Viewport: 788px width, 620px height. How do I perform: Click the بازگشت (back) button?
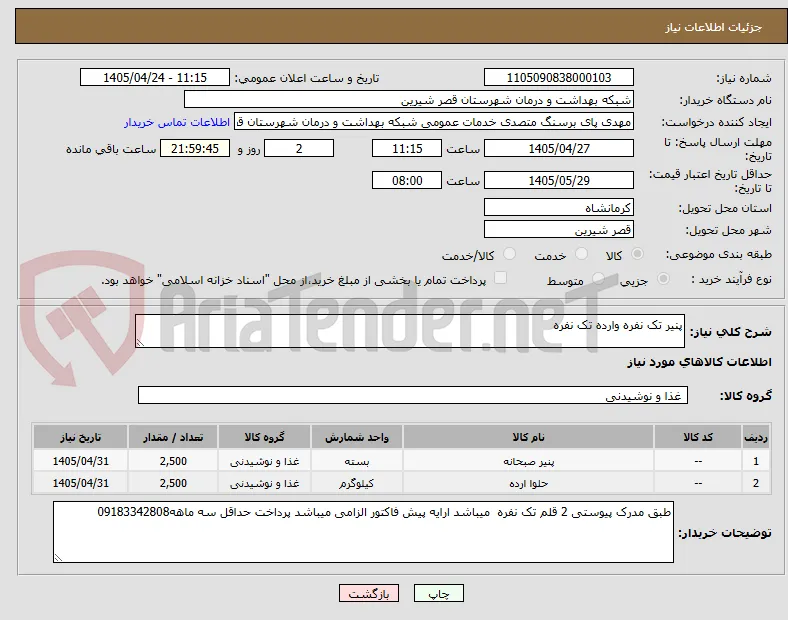click(x=369, y=593)
